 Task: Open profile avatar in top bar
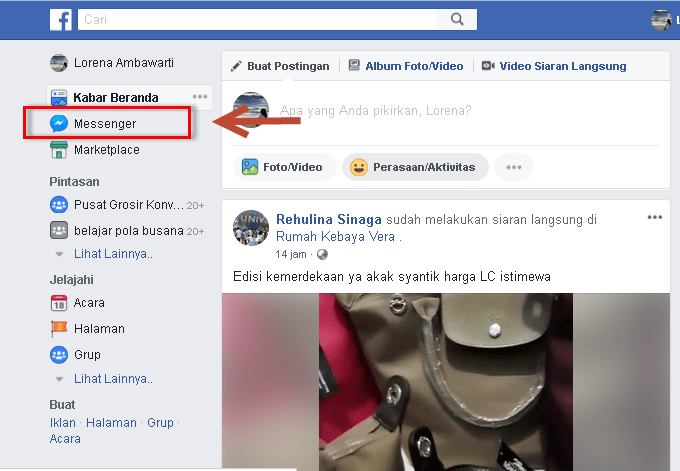pyautogui.click(x=661, y=20)
